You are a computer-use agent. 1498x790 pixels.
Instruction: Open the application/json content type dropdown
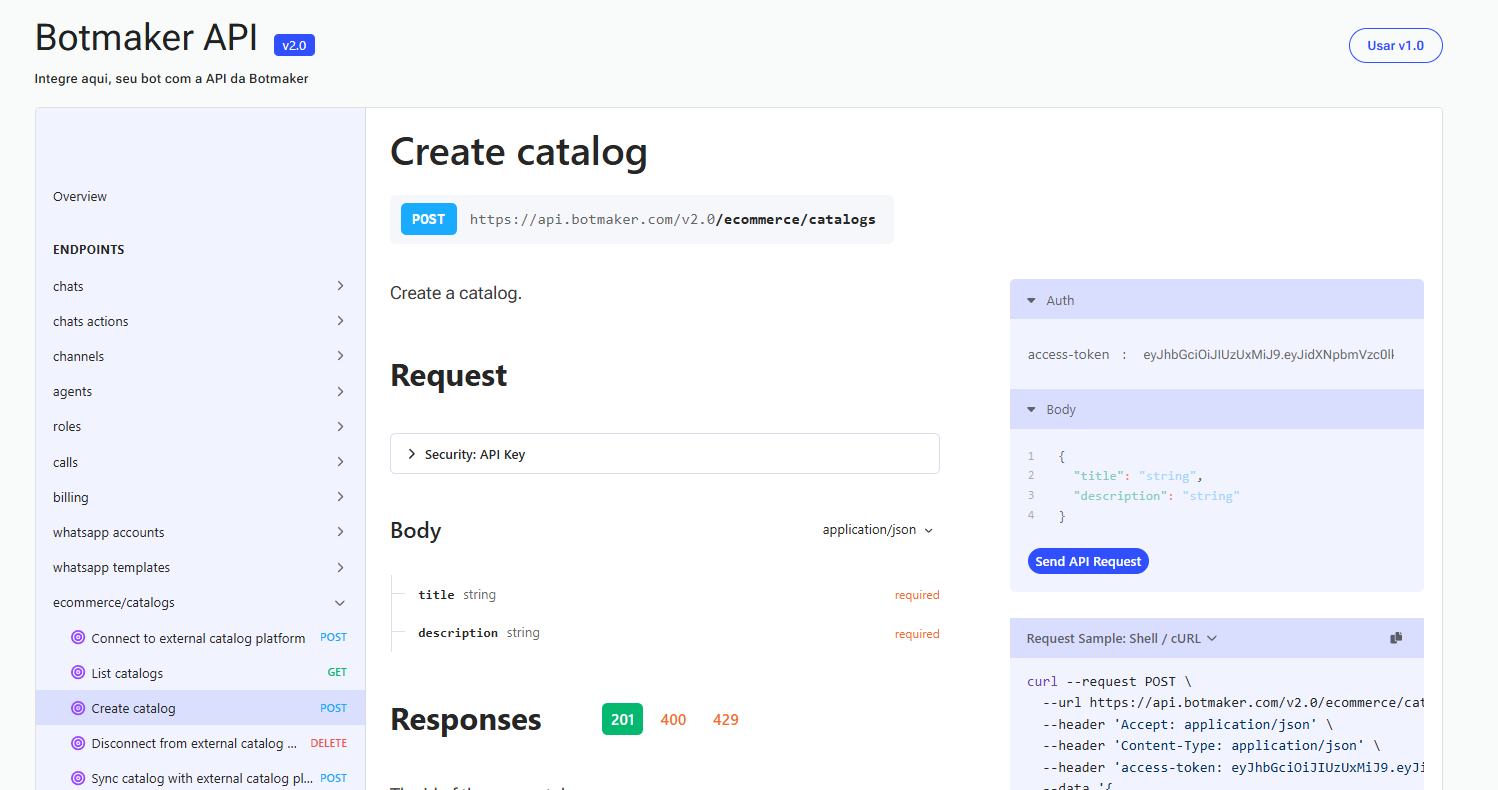tap(877, 530)
